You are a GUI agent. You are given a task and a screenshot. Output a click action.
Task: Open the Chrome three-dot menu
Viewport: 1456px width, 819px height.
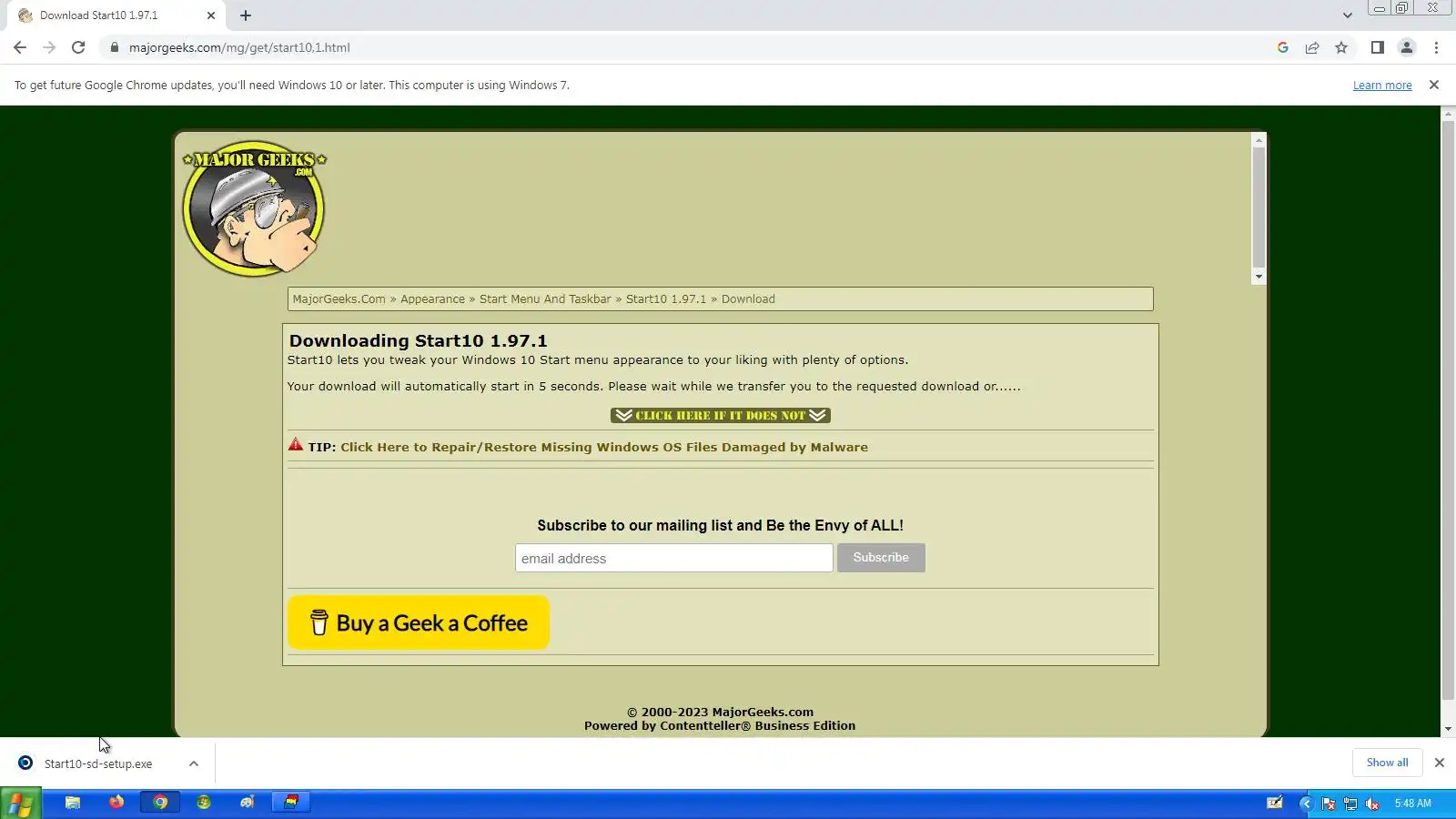[x=1436, y=47]
